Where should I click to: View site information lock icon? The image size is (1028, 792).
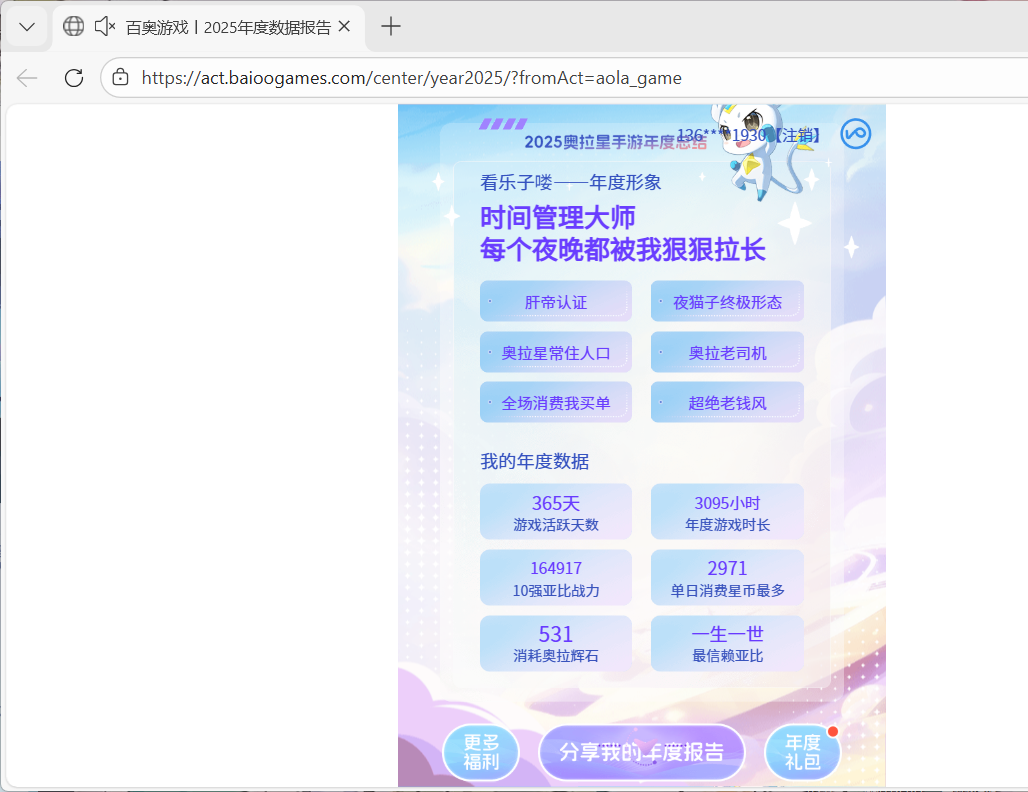tap(120, 77)
